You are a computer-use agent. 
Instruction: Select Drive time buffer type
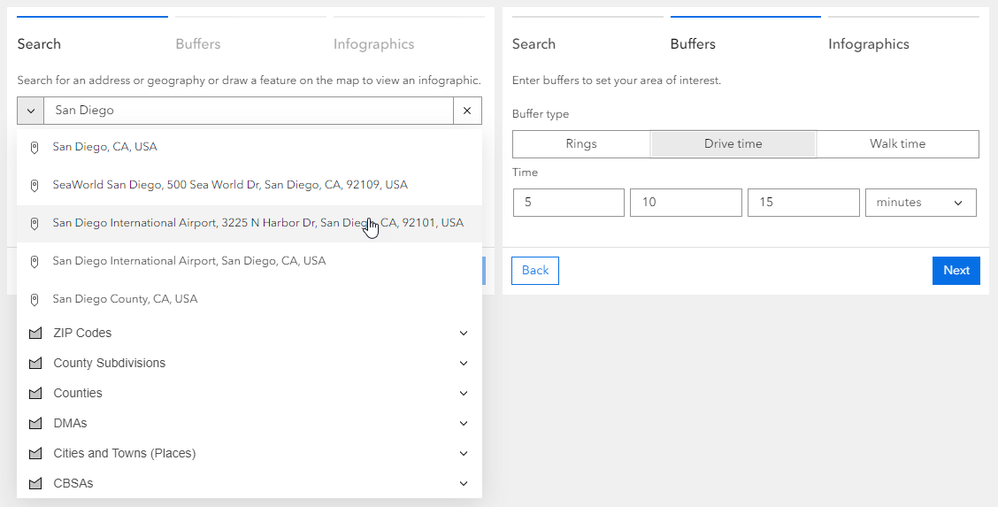click(x=733, y=144)
